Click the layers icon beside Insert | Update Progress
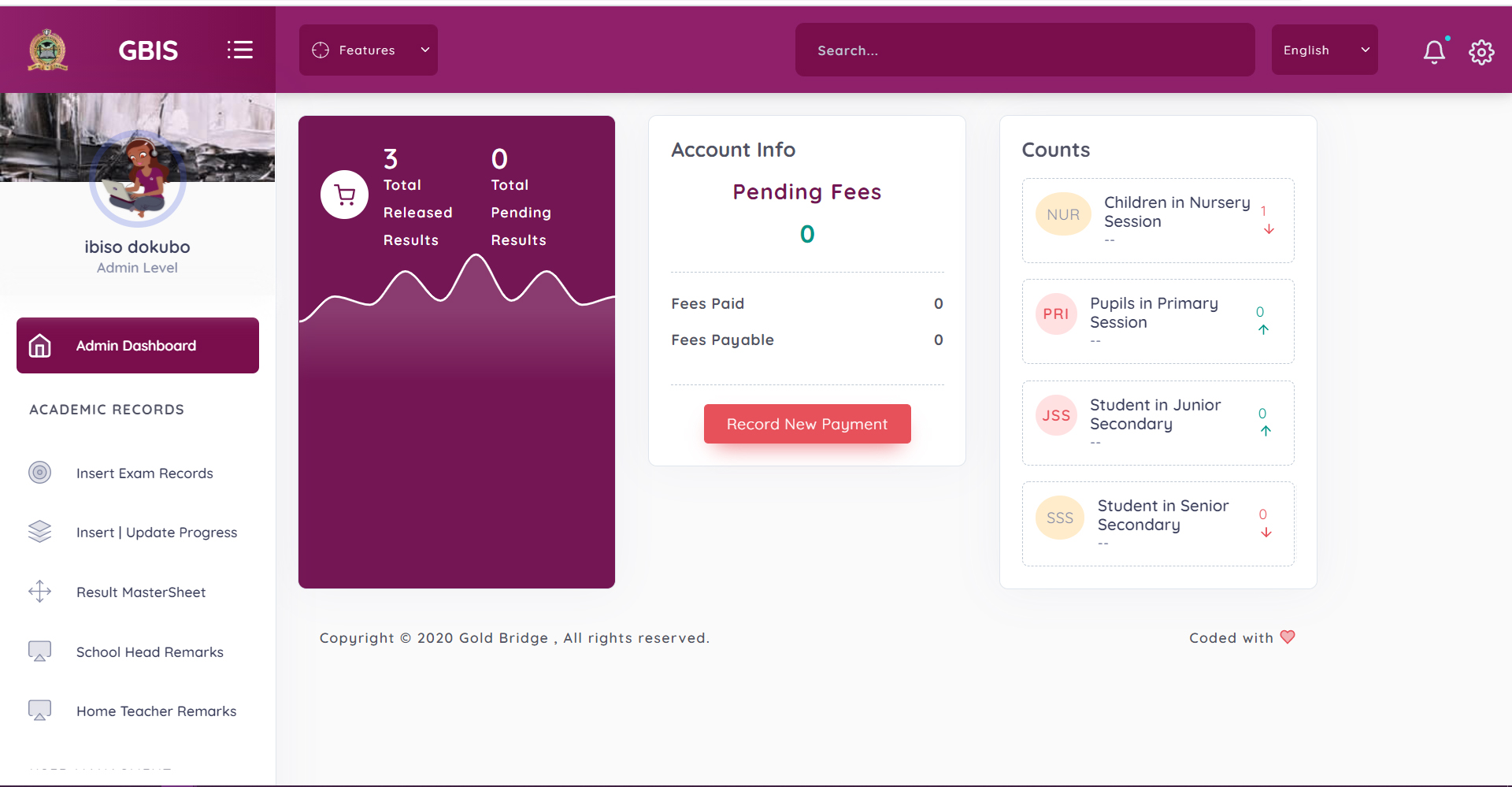 pos(40,532)
